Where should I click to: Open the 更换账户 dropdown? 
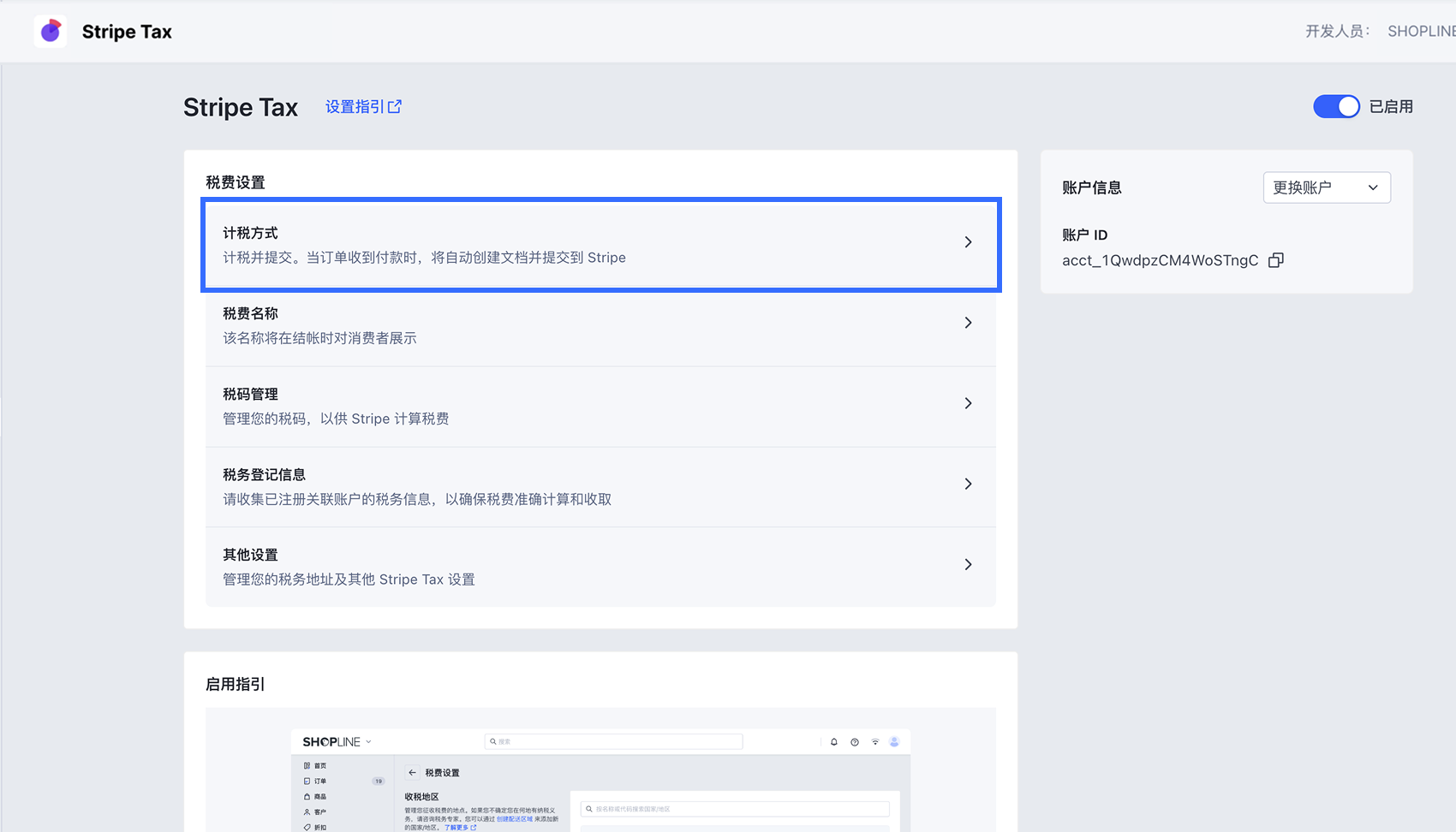click(1327, 187)
